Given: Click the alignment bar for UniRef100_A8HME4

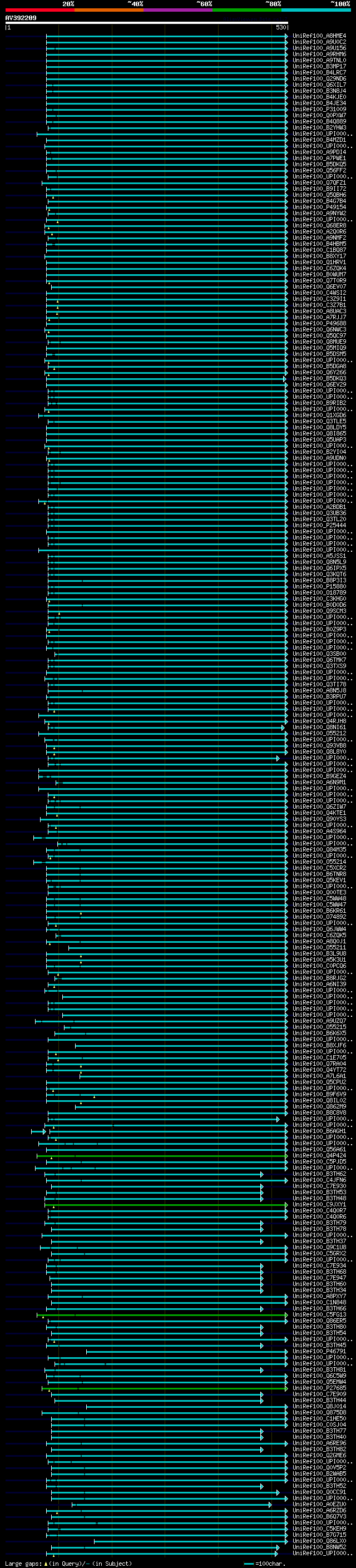Looking at the screenshot, I should 167,36.
